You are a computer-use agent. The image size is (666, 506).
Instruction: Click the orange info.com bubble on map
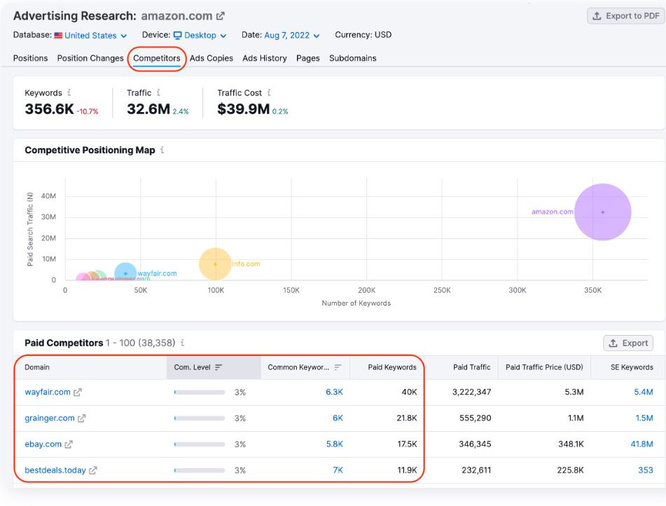[215, 264]
